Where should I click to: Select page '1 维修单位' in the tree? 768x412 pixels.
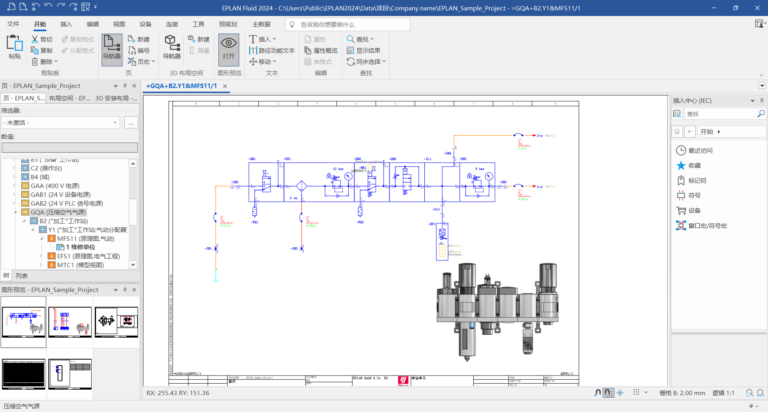coord(80,247)
